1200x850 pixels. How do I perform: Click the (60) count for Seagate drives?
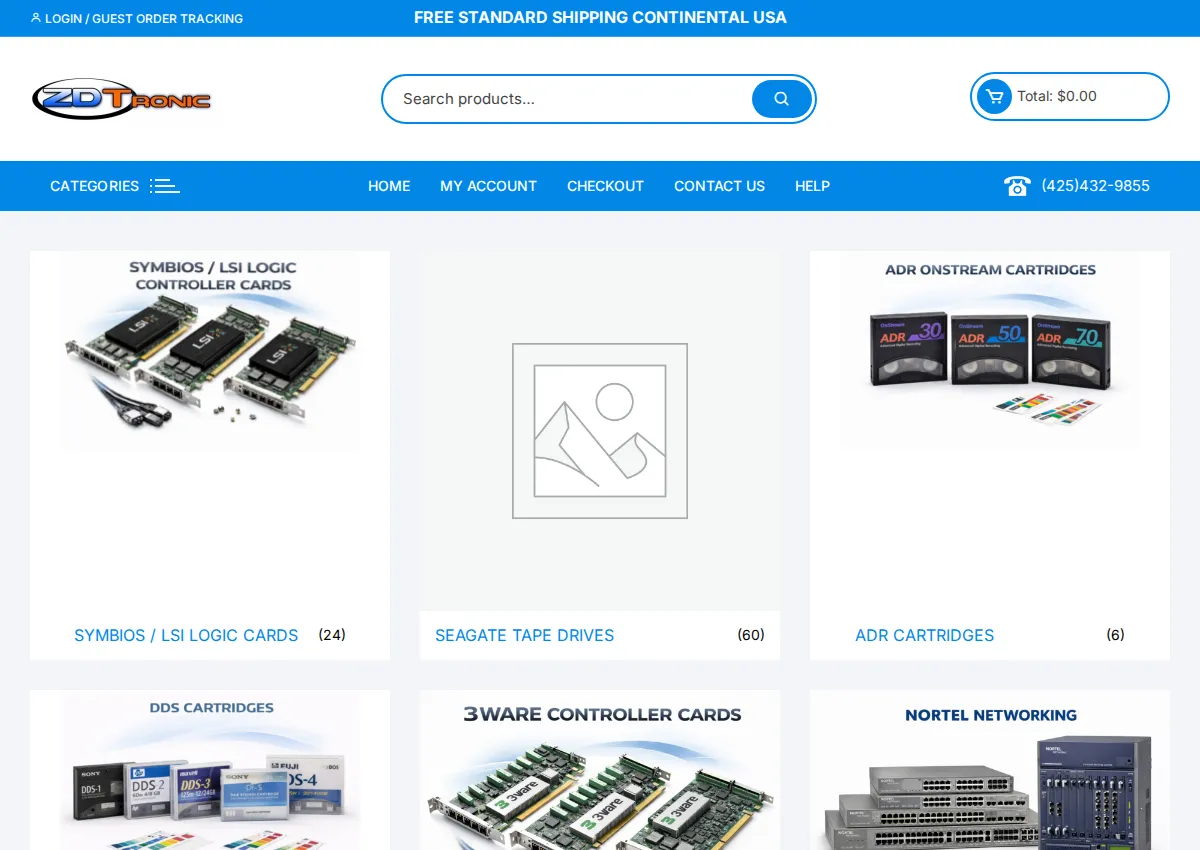[x=751, y=635]
